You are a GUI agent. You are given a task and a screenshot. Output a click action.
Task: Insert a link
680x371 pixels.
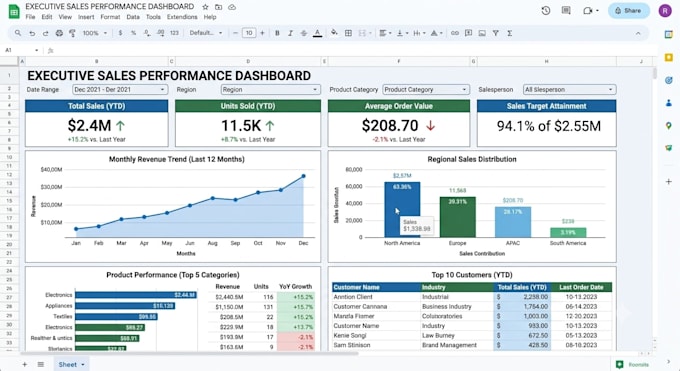(454, 33)
